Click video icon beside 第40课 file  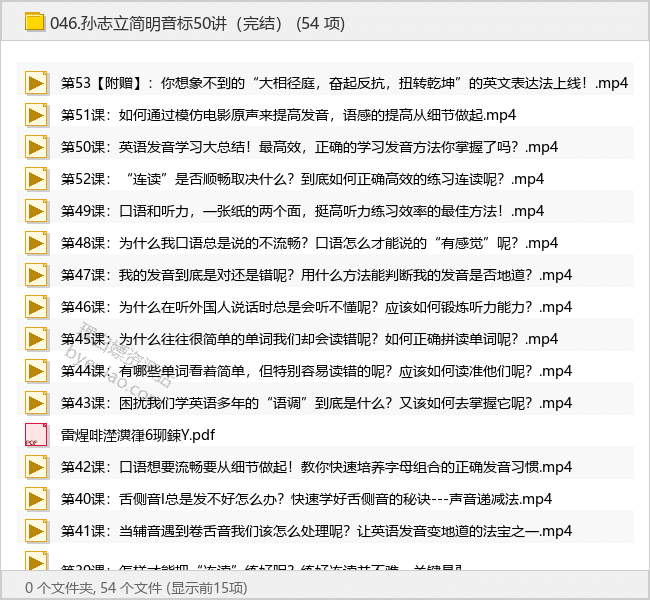(36, 499)
